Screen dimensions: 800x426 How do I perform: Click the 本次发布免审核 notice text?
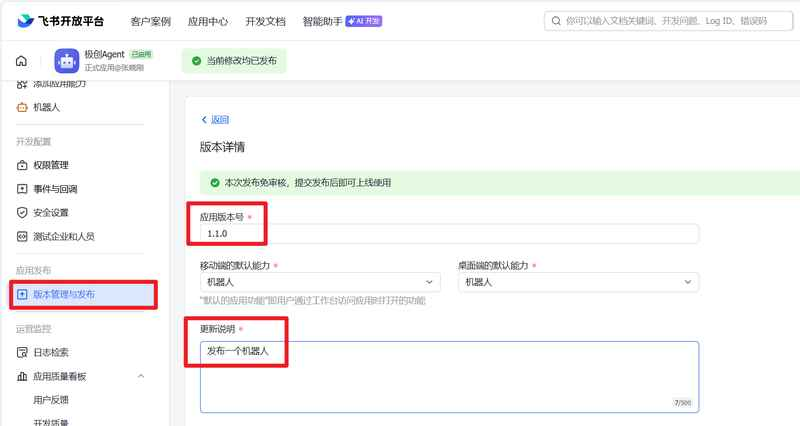(308, 182)
